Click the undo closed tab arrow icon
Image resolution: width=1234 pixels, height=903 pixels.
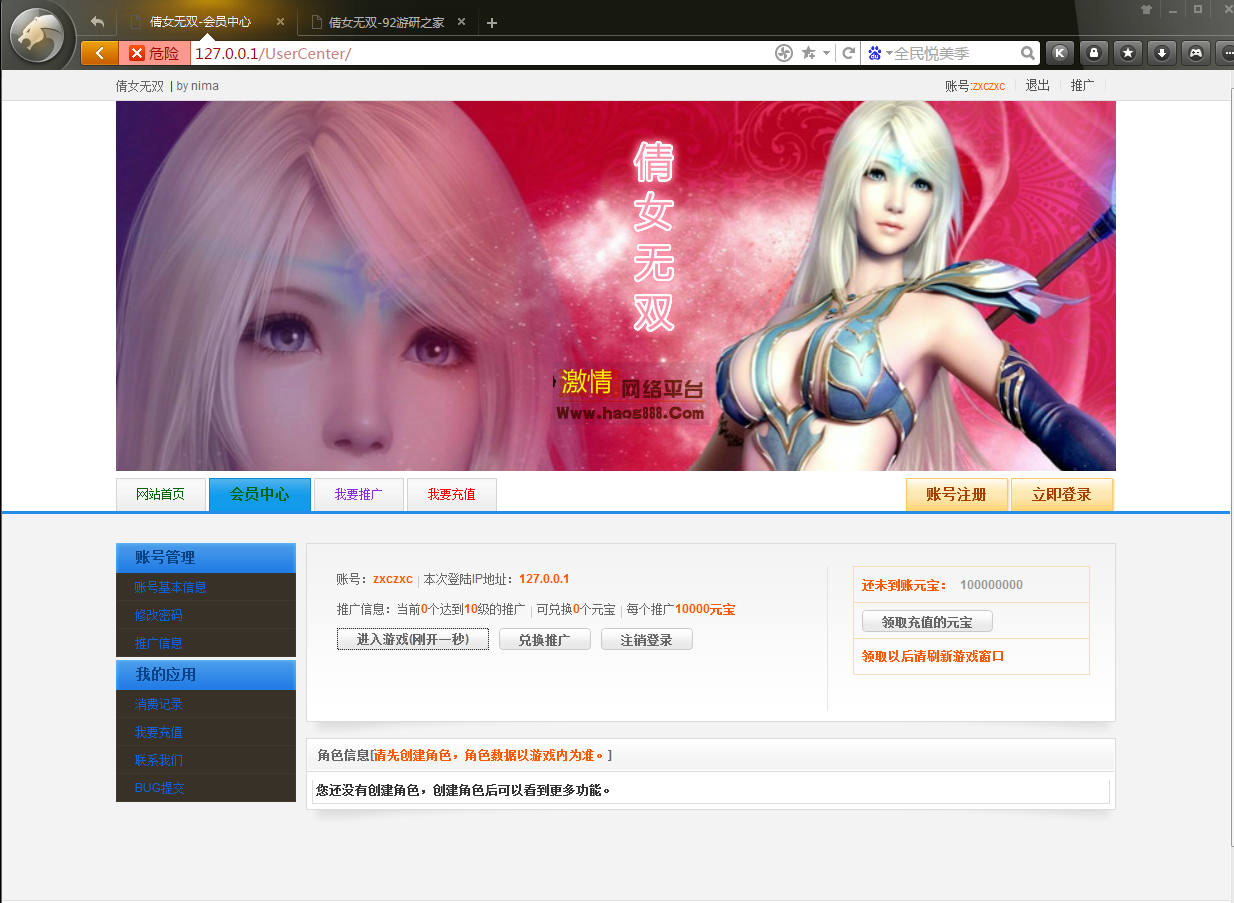[97, 22]
